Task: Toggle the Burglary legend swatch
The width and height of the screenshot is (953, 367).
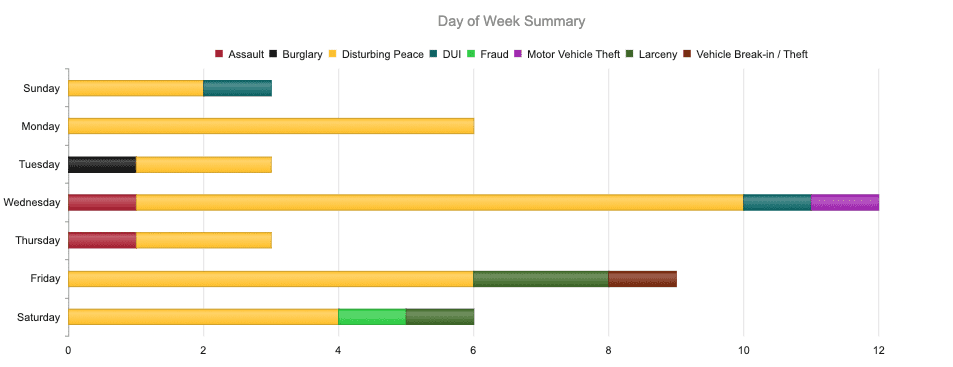Action: click(273, 54)
